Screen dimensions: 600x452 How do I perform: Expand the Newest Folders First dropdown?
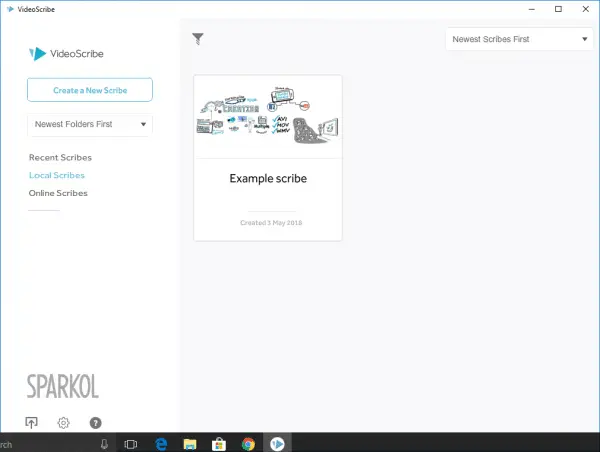pyautogui.click(x=90, y=124)
